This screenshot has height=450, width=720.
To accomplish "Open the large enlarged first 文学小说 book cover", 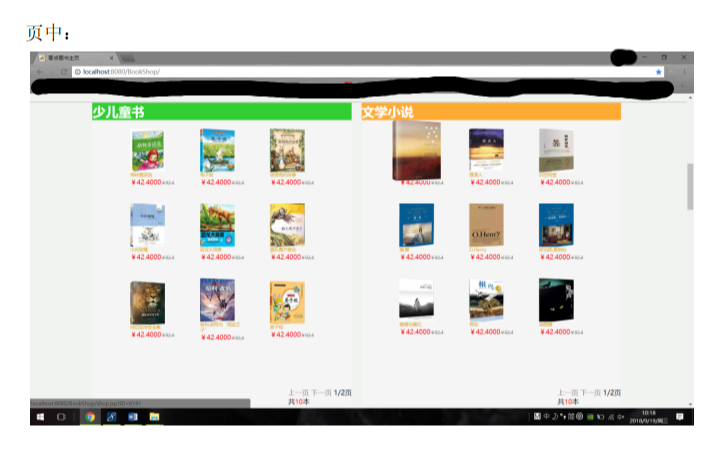I will 416,150.
